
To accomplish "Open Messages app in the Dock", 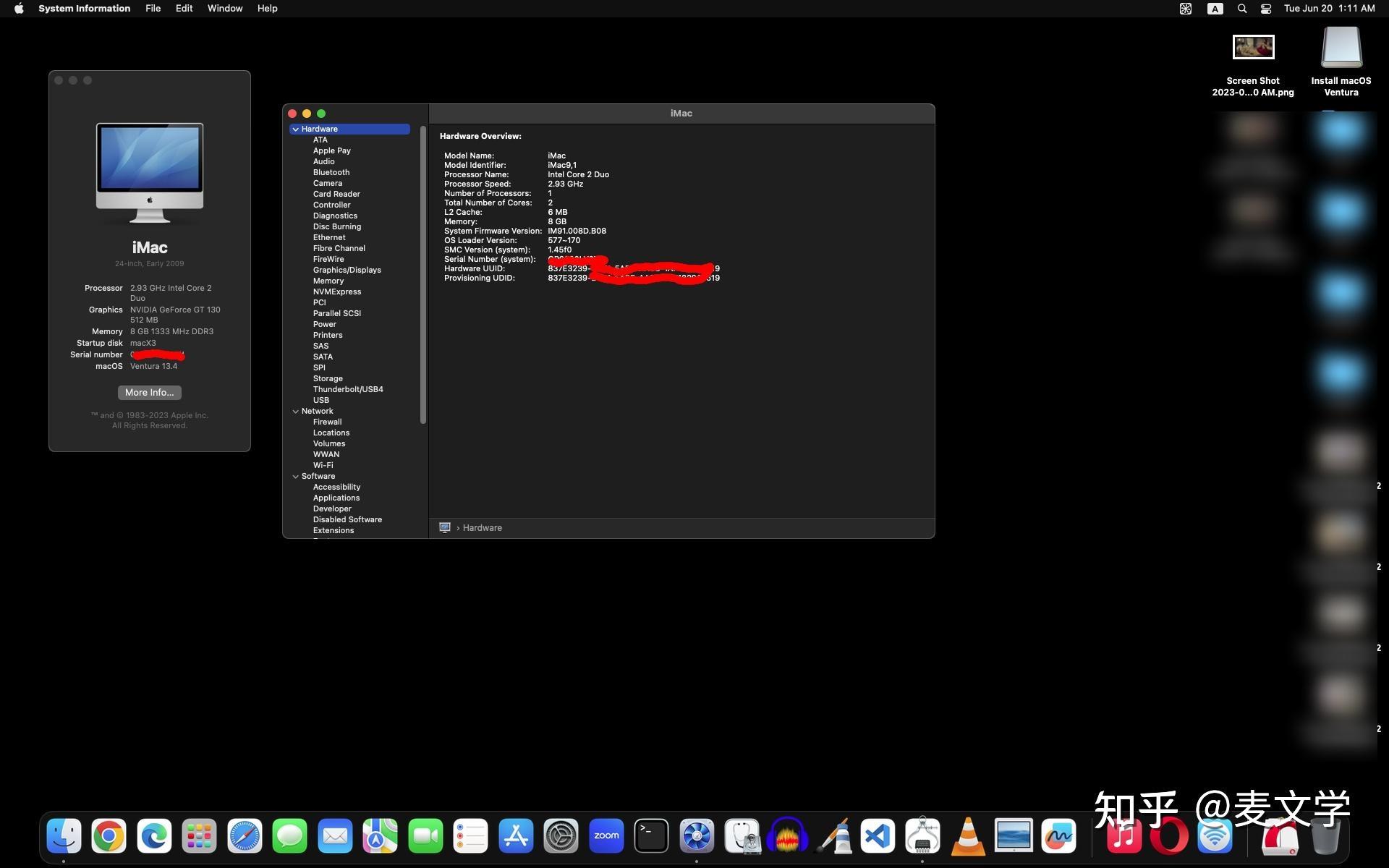I will tap(290, 836).
